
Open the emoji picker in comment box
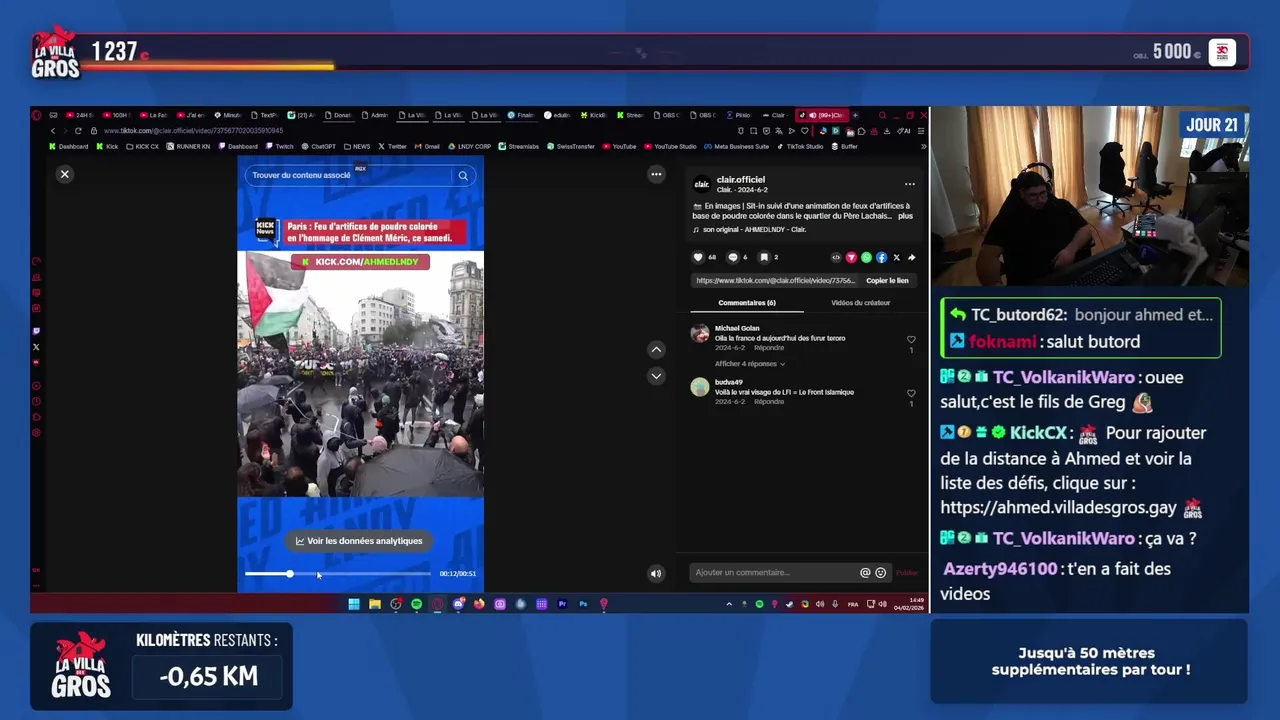[881, 573]
